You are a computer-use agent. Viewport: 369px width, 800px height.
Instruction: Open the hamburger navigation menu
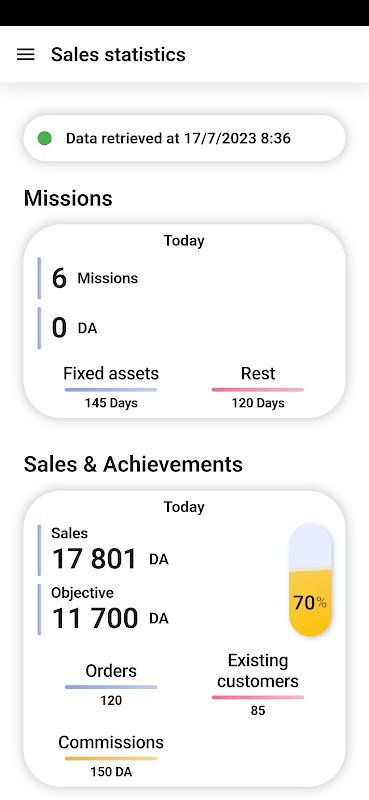click(26, 55)
